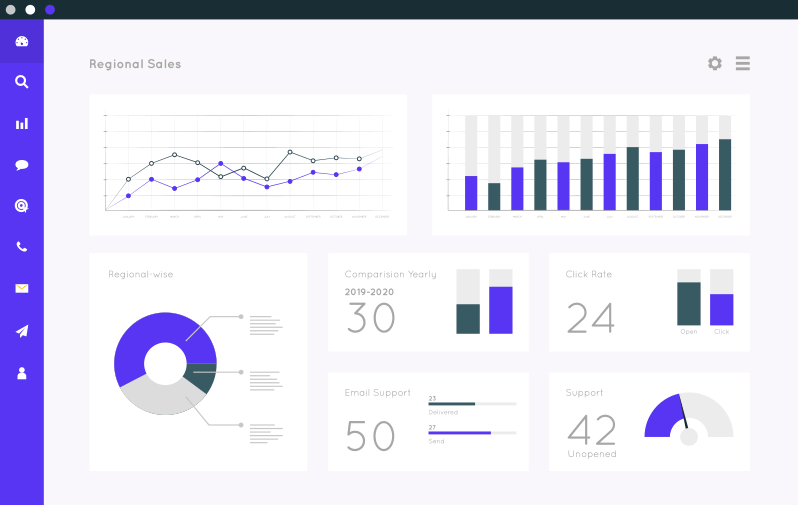798x505 pixels.
Task: Open settings gear next to Regional Sales
Action: (714, 63)
